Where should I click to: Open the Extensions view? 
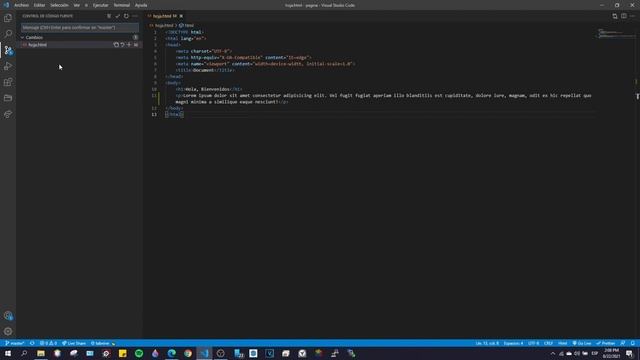8,82
